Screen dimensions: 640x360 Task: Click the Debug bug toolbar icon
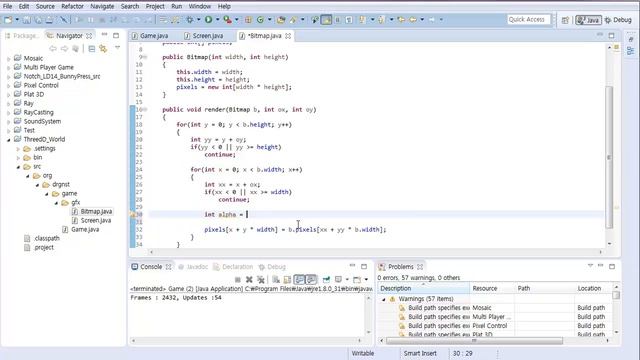click(190, 20)
